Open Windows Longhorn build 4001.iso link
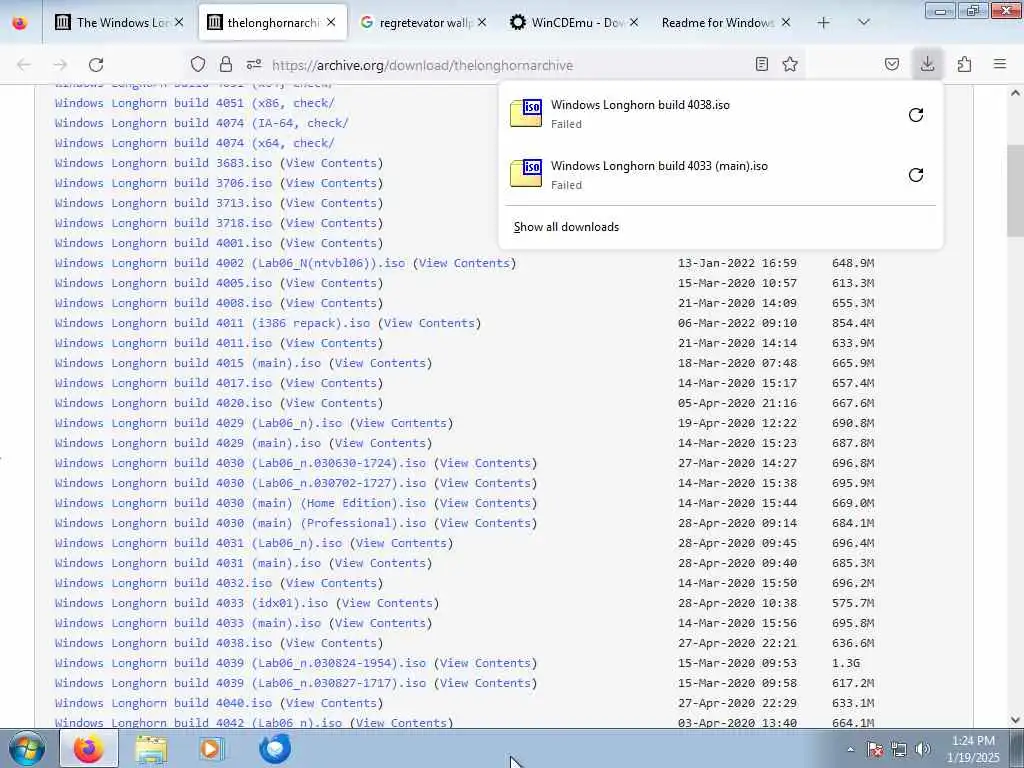The image size is (1024, 768). click(163, 243)
